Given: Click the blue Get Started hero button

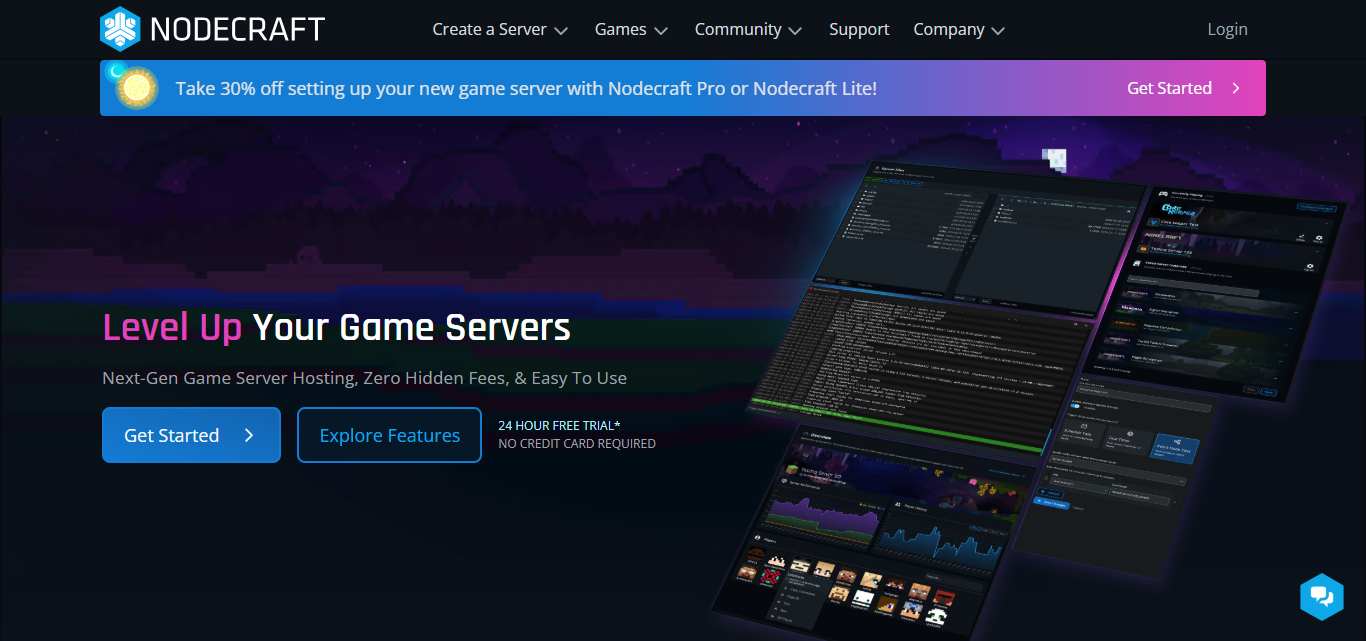Looking at the screenshot, I should point(191,435).
